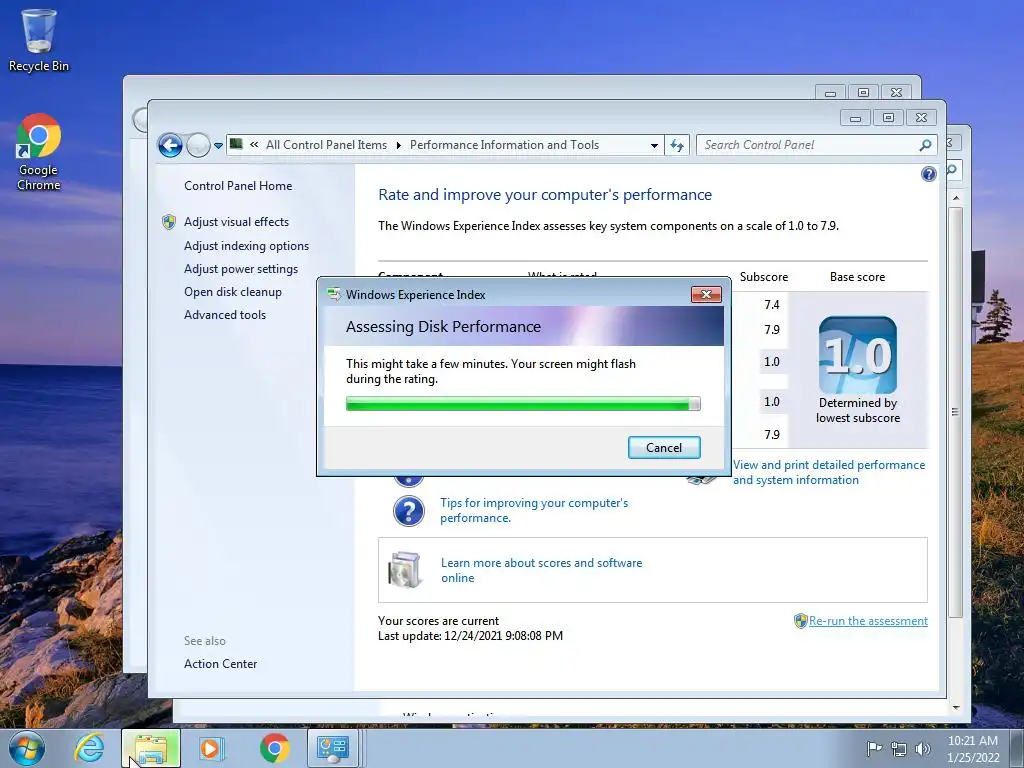Minimize the rearmost background window
Image resolution: width=1024 pixels, height=768 pixels.
coord(830,93)
